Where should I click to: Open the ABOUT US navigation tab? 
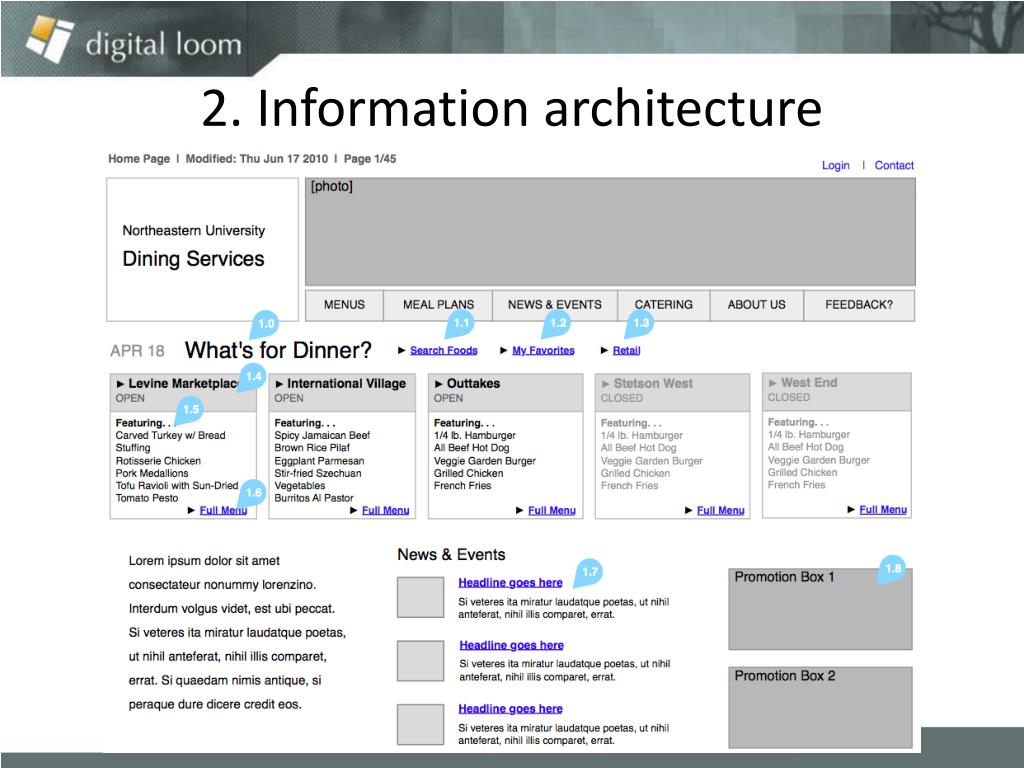tap(756, 305)
